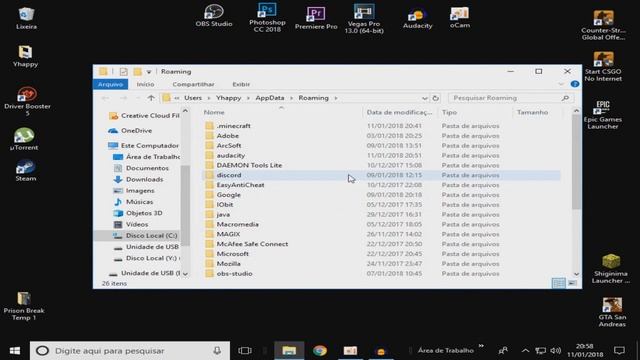Open Prison Break Temp 1 folder icon
This screenshot has height=360, width=640.
point(24,306)
